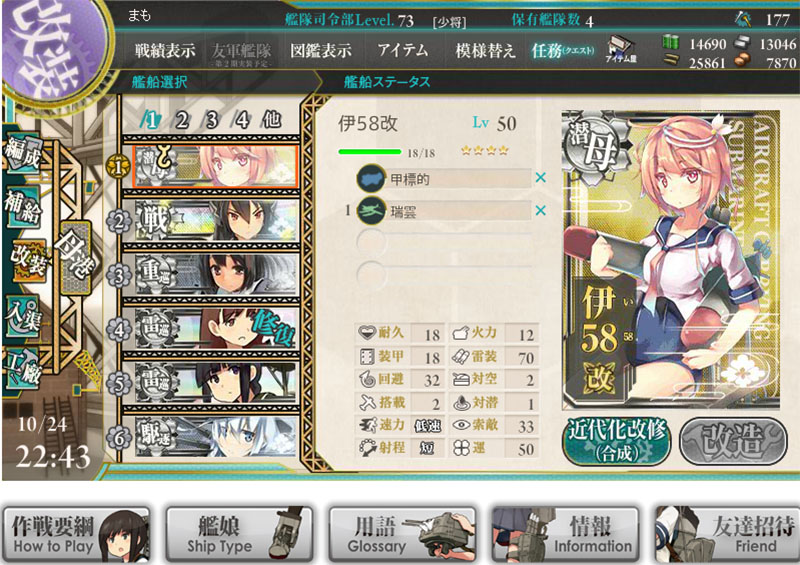Image resolution: width=800 pixels, height=565 pixels.
Task: Select the 他 (other ships) tab
Action: pyautogui.click(x=272, y=120)
